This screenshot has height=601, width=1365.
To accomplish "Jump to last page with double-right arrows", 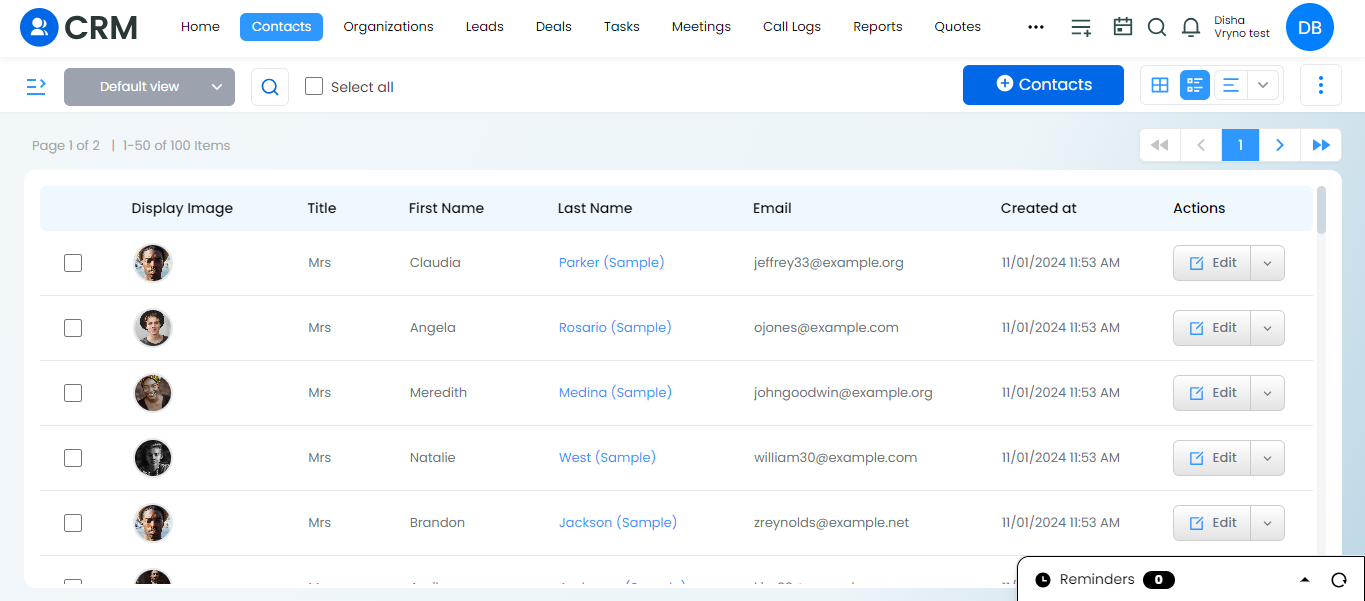I will (1321, 145).
